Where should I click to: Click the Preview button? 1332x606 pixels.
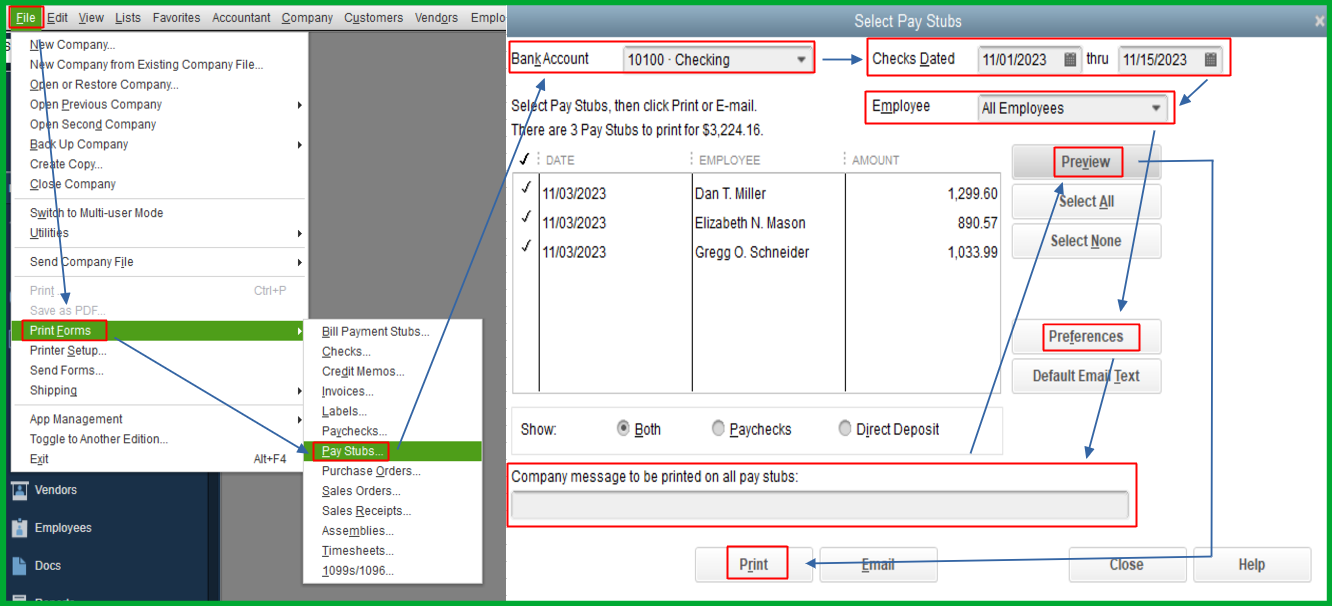1086,161
